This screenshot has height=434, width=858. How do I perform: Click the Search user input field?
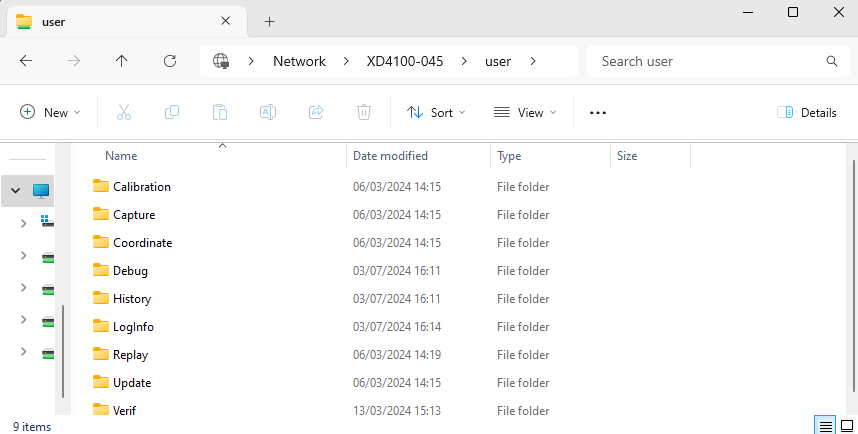[x=710, y=61]
